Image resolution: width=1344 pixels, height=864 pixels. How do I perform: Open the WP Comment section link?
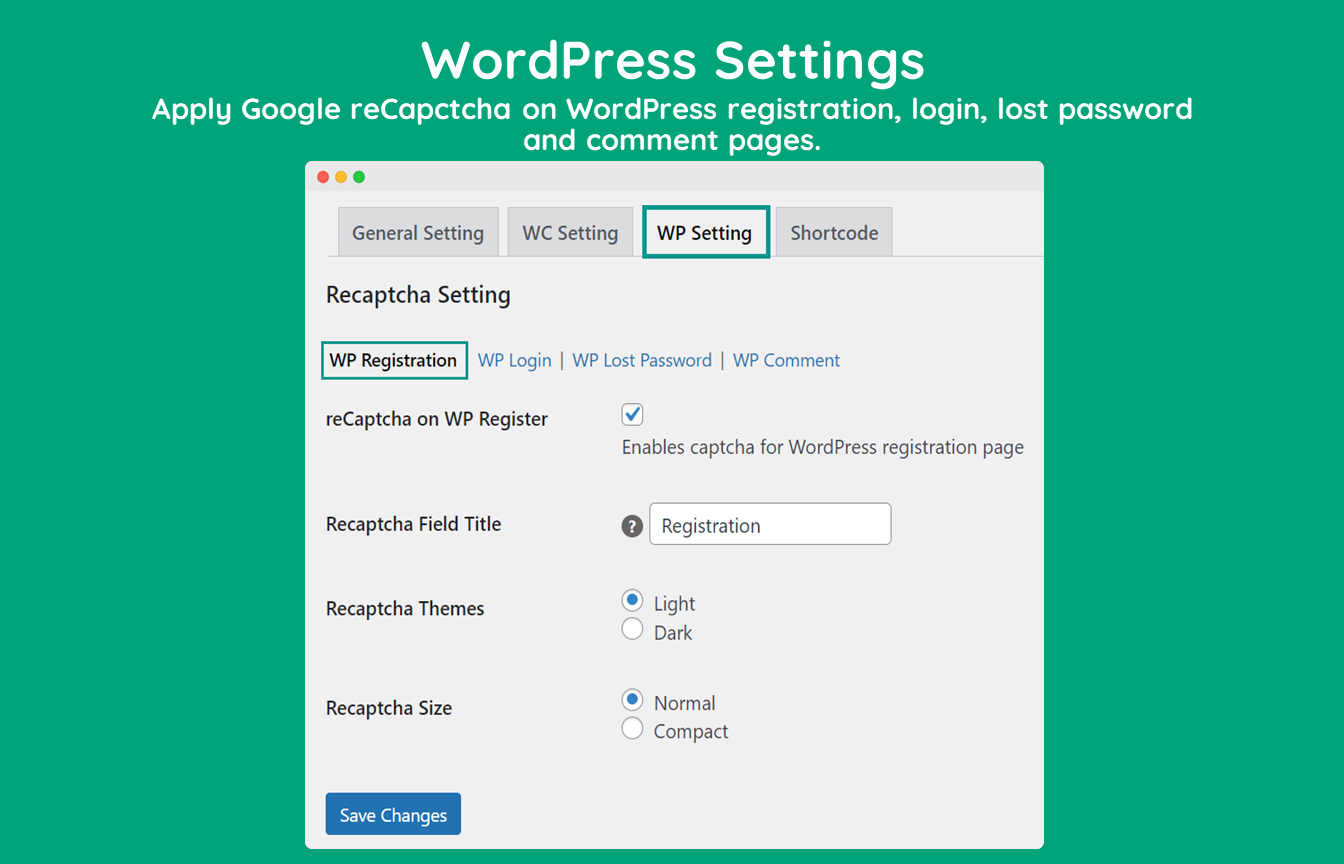tap(786, 360)
